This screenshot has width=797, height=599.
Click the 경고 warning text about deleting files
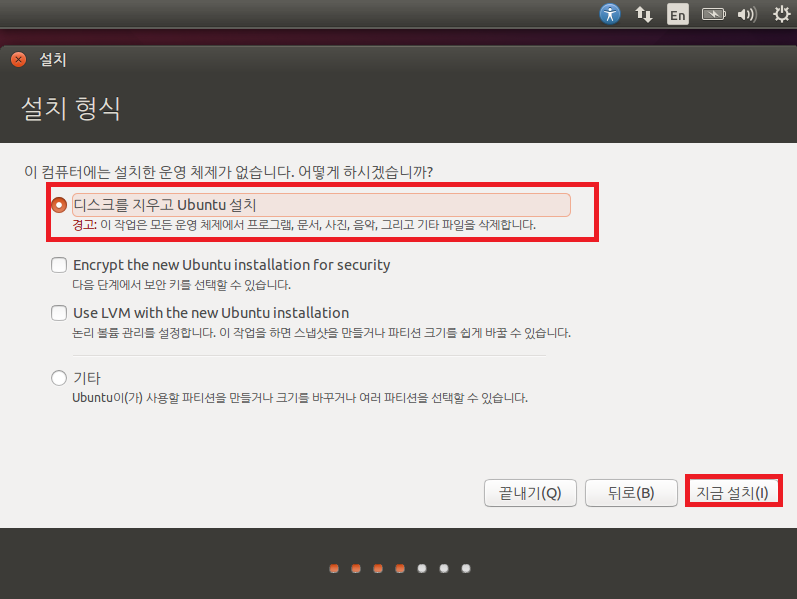click(304, 225)
